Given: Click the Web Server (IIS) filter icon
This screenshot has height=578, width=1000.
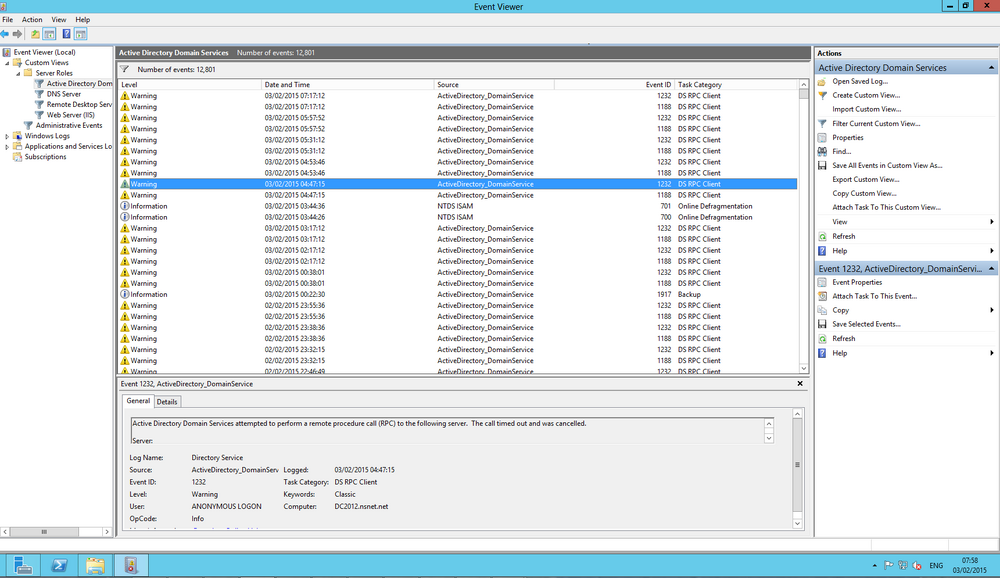Looking at the screenshot, I should click(x=40, y=115).
